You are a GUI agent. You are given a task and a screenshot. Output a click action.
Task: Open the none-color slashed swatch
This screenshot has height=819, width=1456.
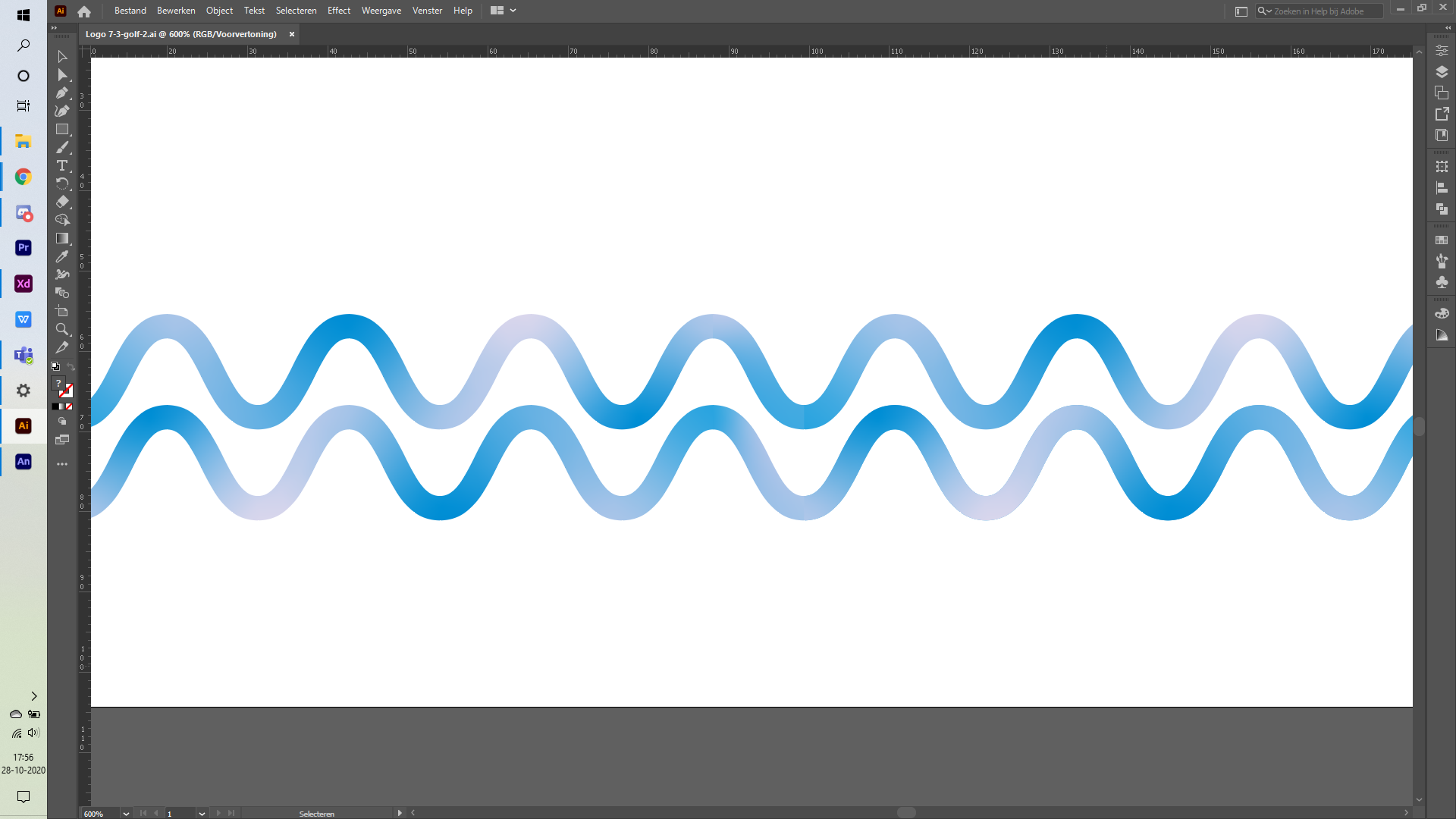69,406
